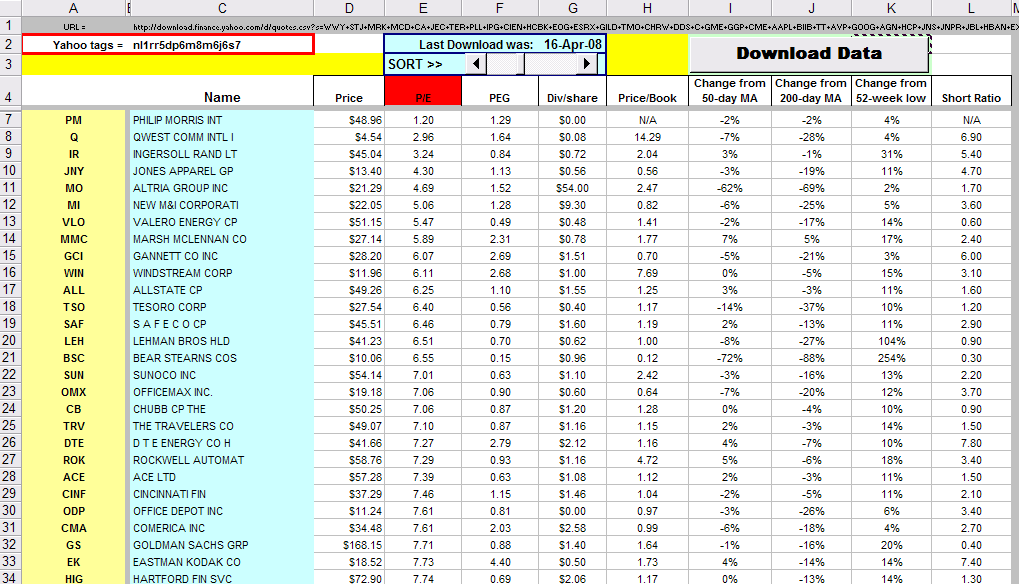This screenshot has width=1019, height=584.
Task: Select column L header
Action: click(971, 8)
